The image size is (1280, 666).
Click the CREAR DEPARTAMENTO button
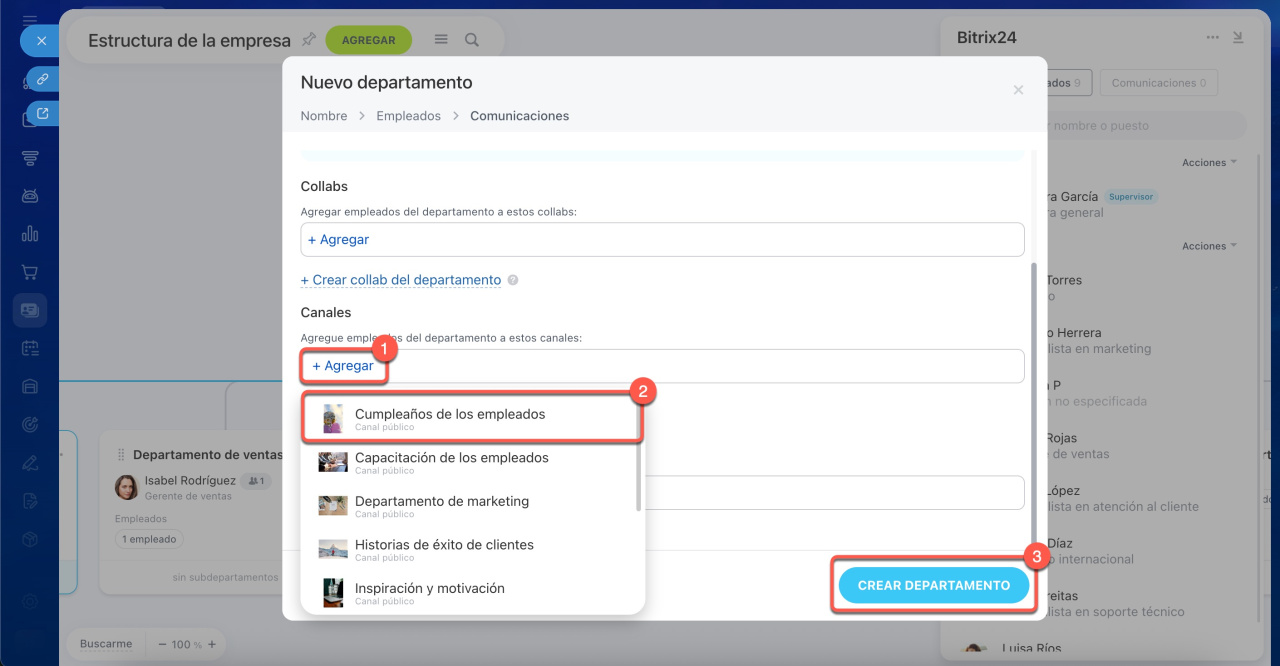pos(933,585)
